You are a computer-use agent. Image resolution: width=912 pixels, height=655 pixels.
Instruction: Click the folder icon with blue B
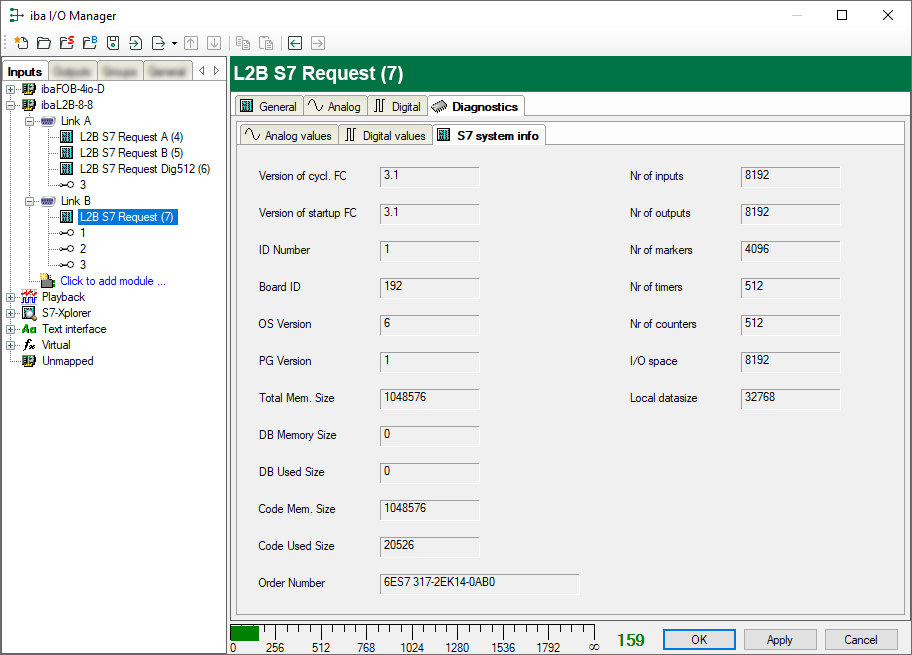click(x=90, y=43)
